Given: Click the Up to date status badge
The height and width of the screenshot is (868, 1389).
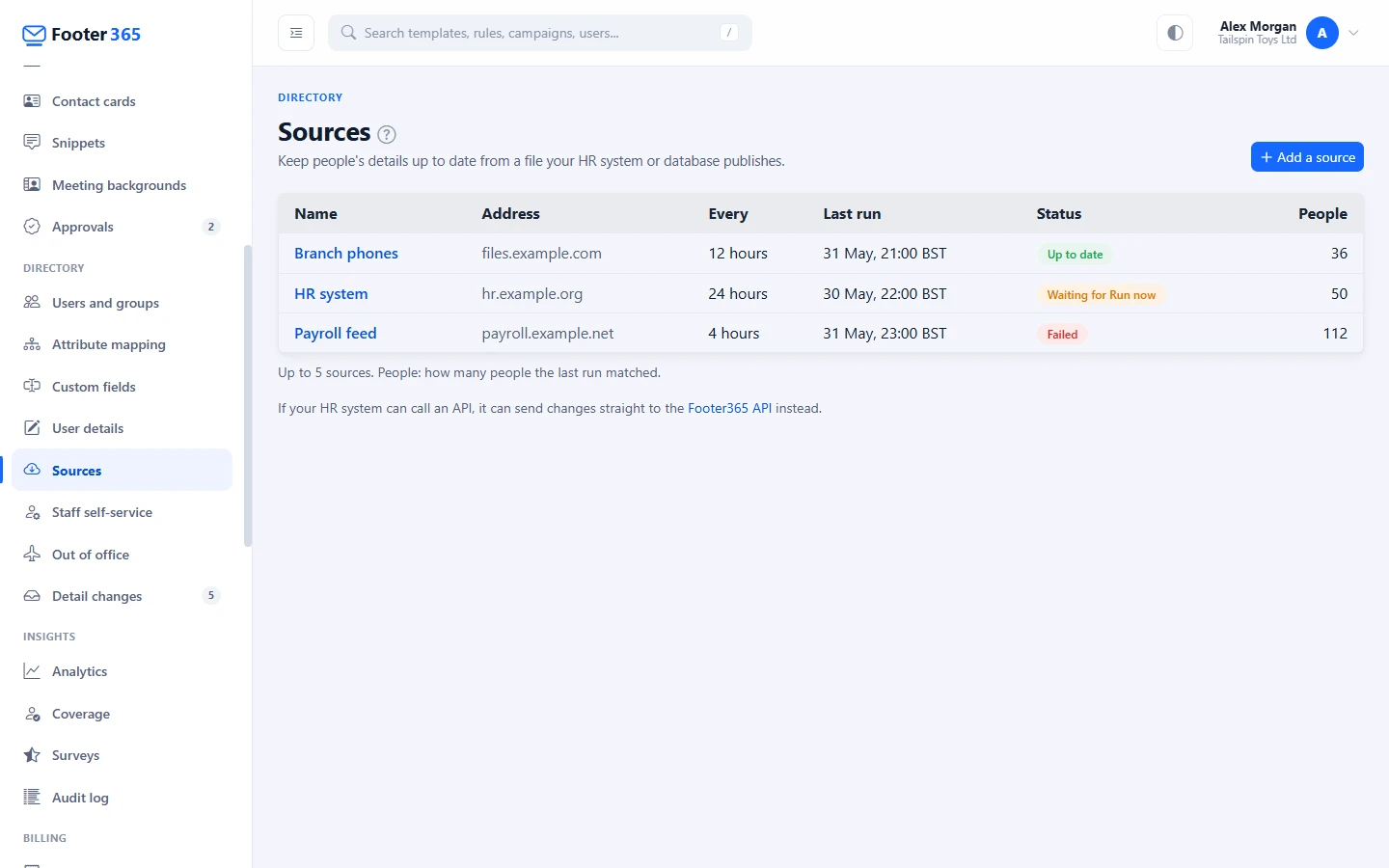Looking at the screenshot, I should point(1075,255).
